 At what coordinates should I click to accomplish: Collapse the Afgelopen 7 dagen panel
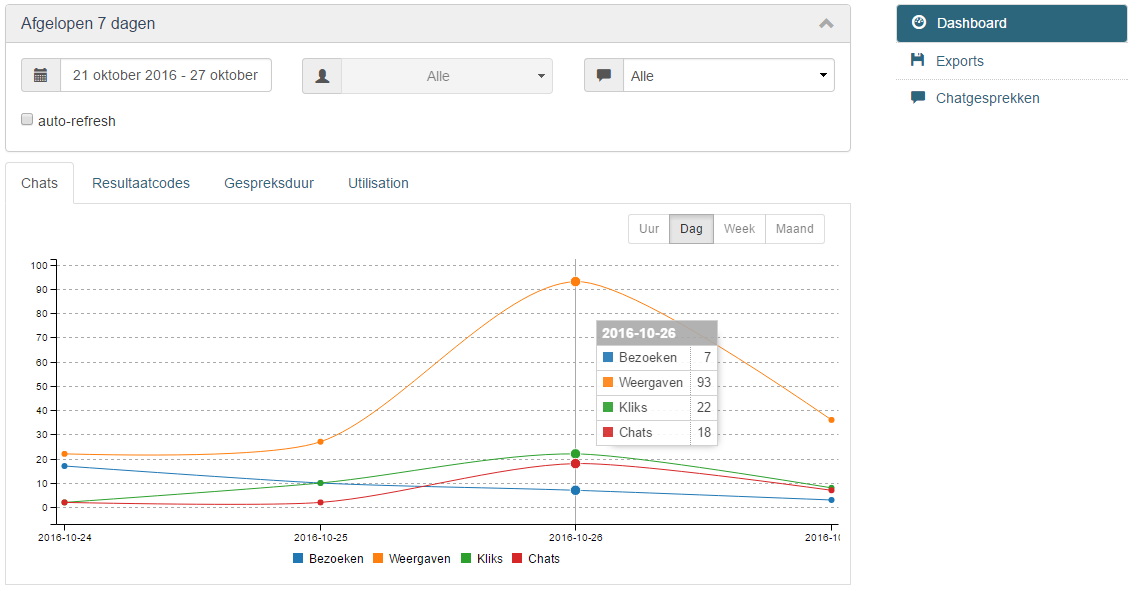pyautogui.click(x=825, y=22)
